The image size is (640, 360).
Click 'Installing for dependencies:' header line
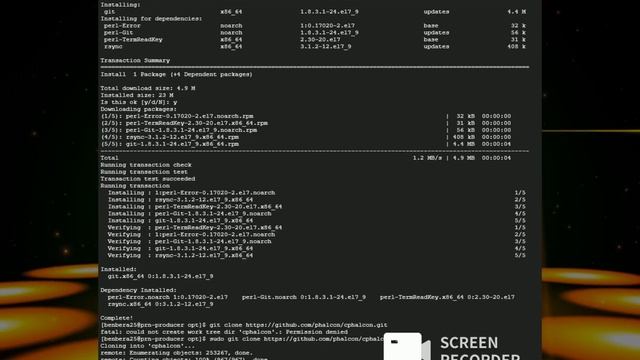click(151, 19)
